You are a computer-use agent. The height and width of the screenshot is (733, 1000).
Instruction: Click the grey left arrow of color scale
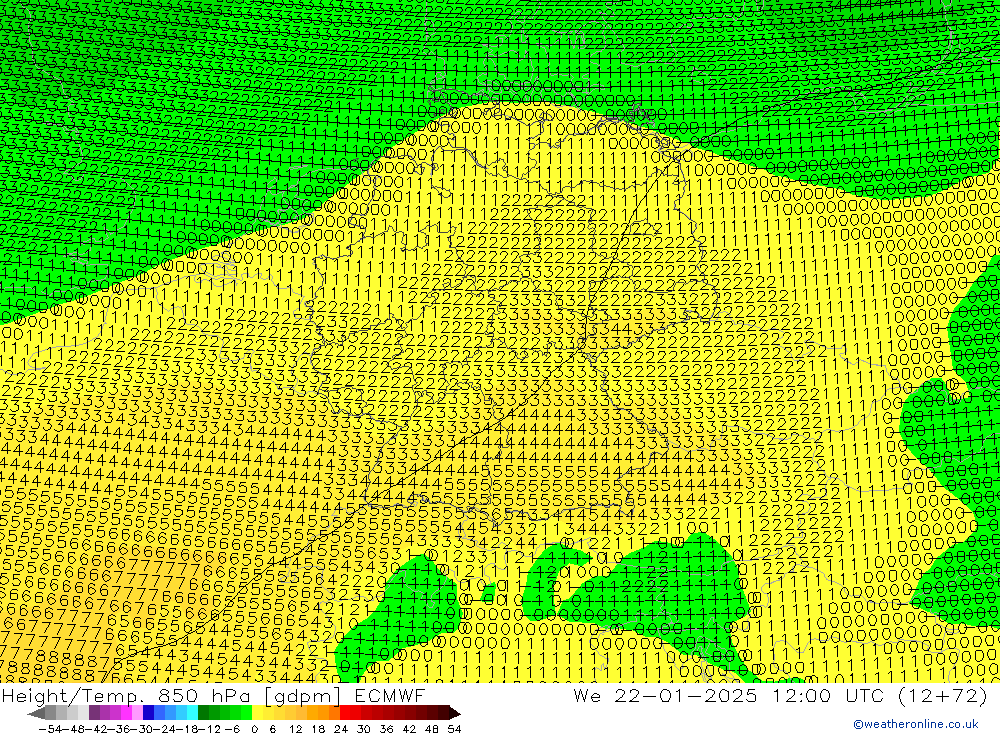pos(37,713)
